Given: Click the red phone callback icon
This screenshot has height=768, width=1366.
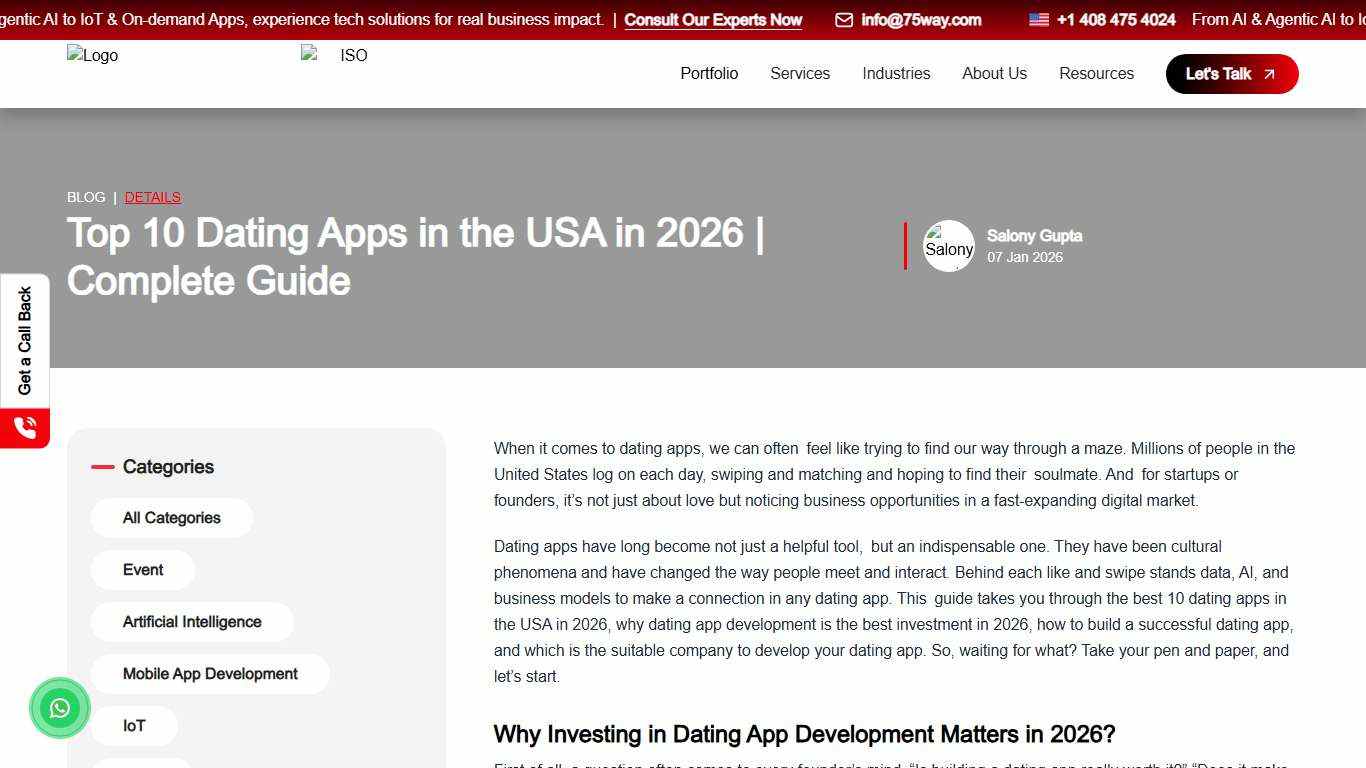Looking at the screenshot, I should click(x=24, y=427).
